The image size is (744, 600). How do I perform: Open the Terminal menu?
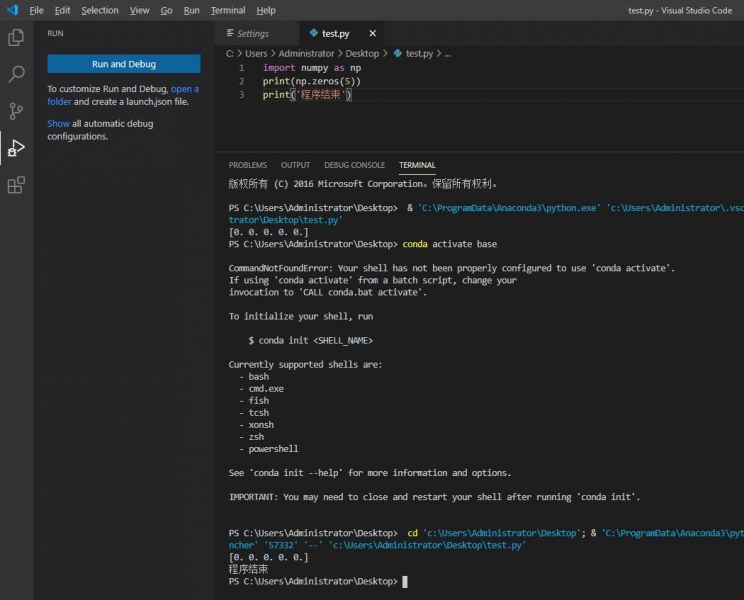tap(228, 10)
